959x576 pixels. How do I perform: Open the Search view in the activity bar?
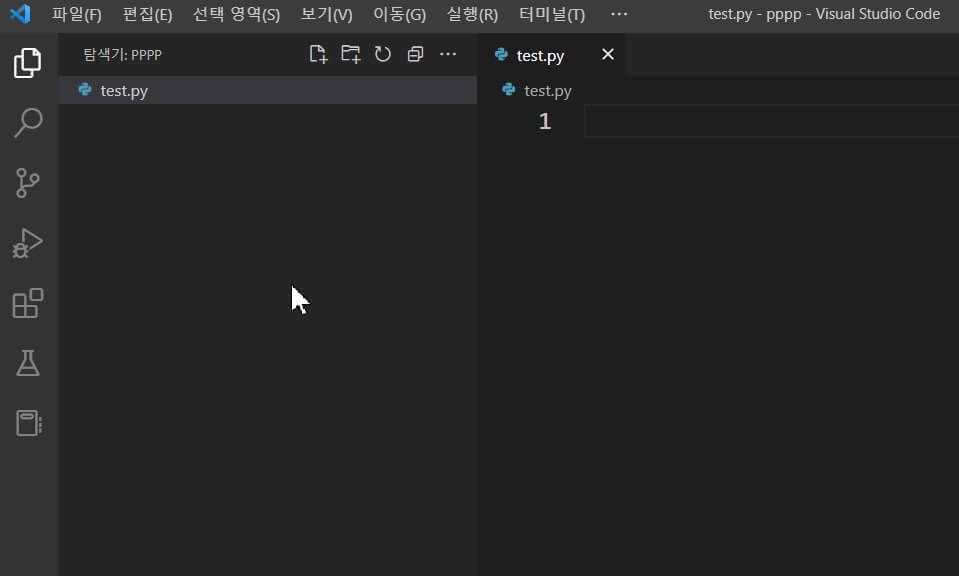tap(27, 121)
